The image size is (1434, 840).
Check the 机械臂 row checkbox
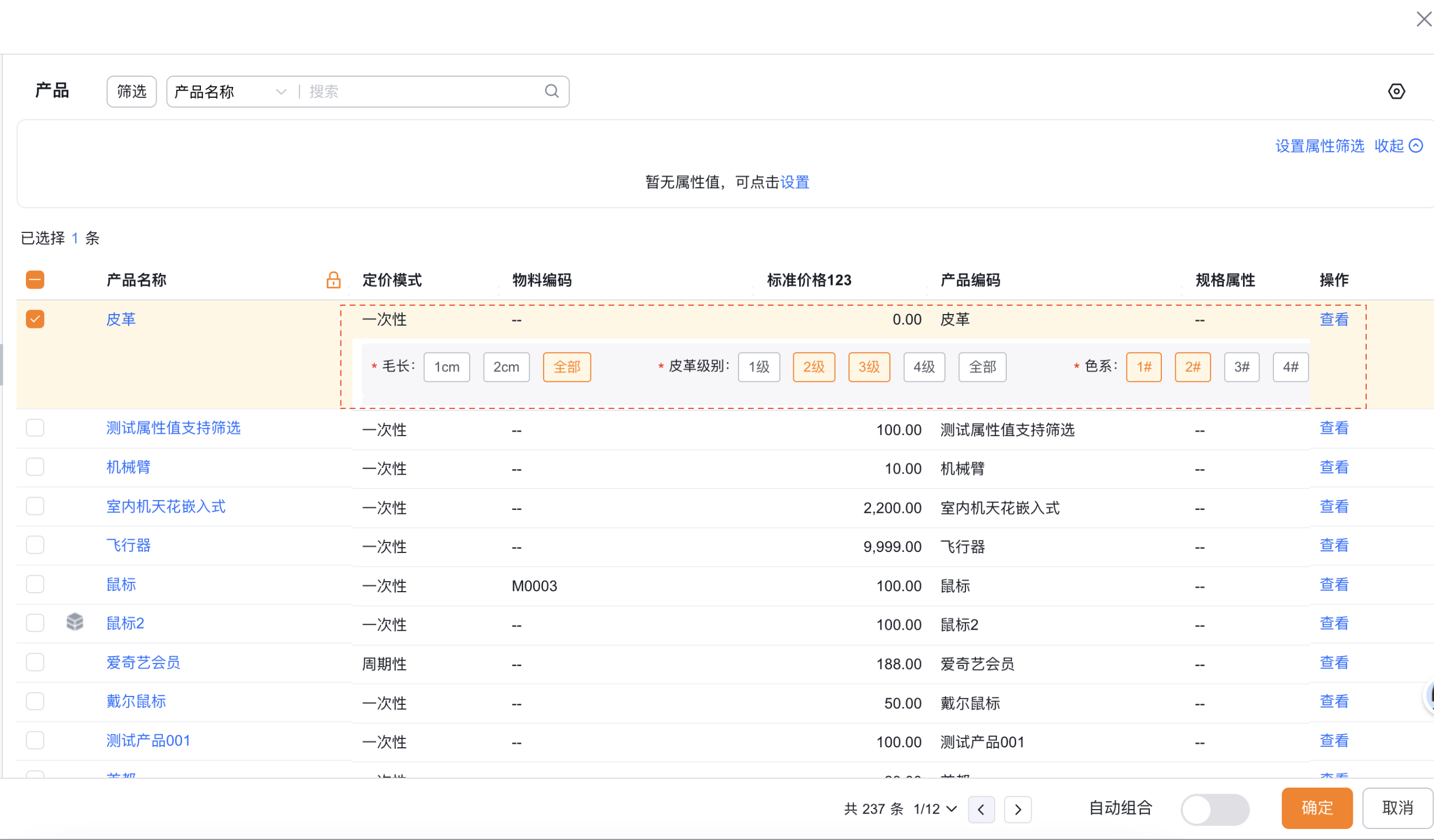click(x=35, y=467)
